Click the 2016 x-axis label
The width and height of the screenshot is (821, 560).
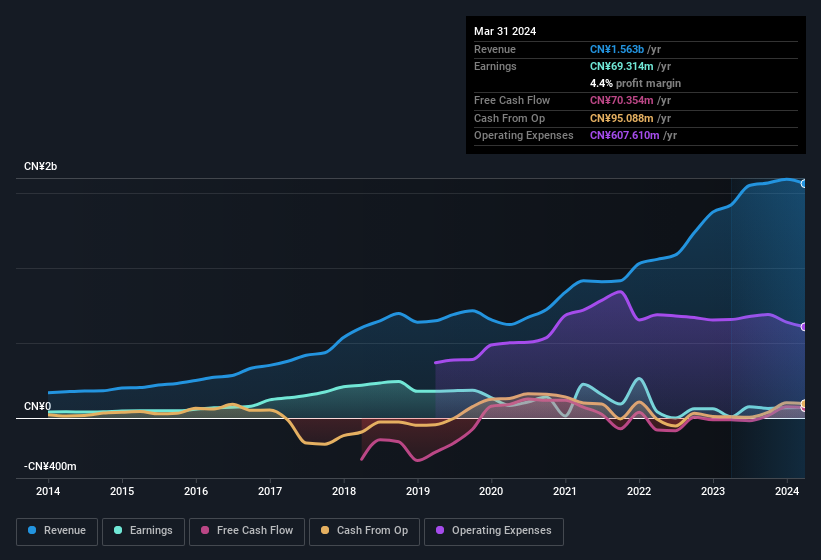point(196,491)
